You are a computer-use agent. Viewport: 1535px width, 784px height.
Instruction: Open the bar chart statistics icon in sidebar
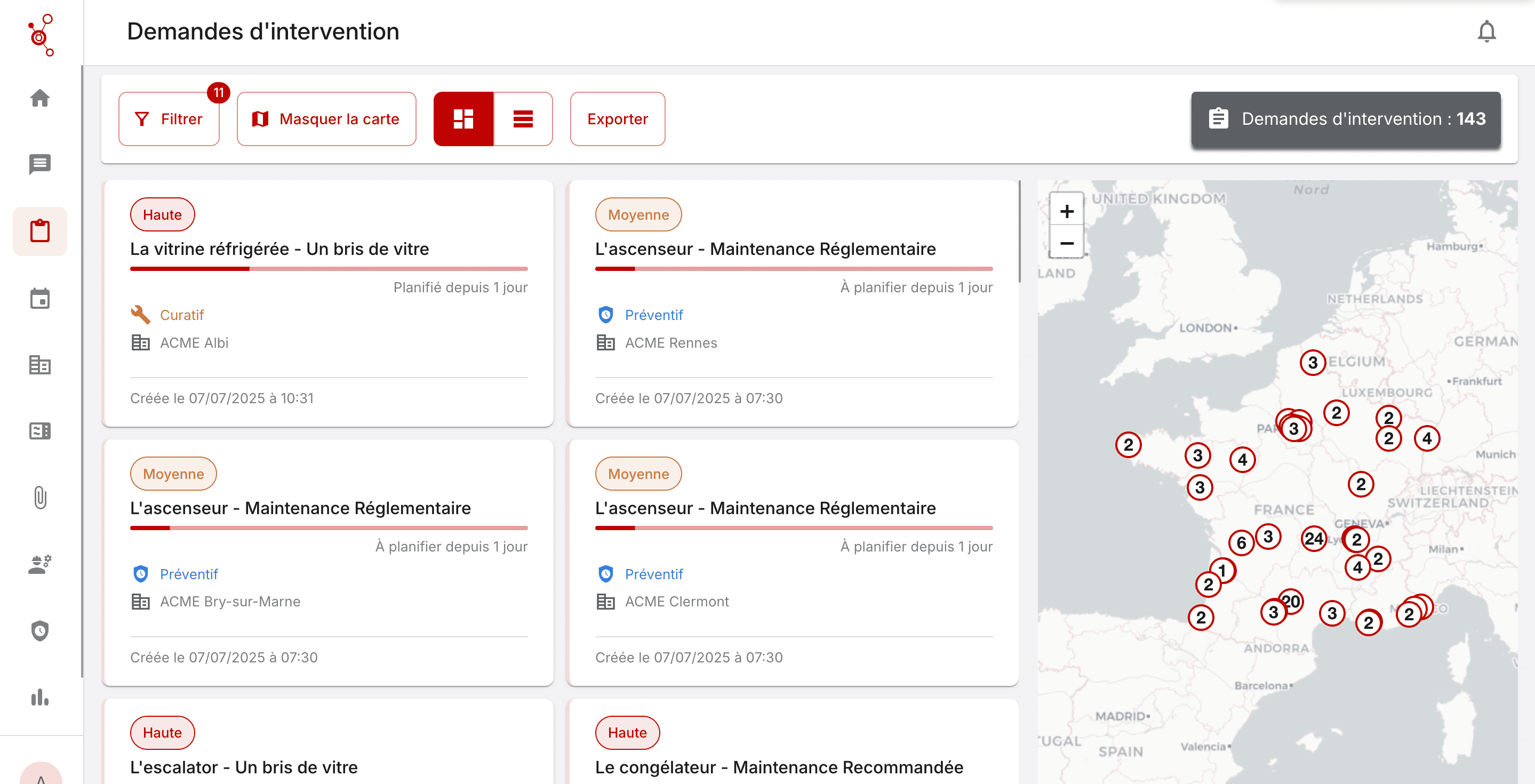point(40,697)
